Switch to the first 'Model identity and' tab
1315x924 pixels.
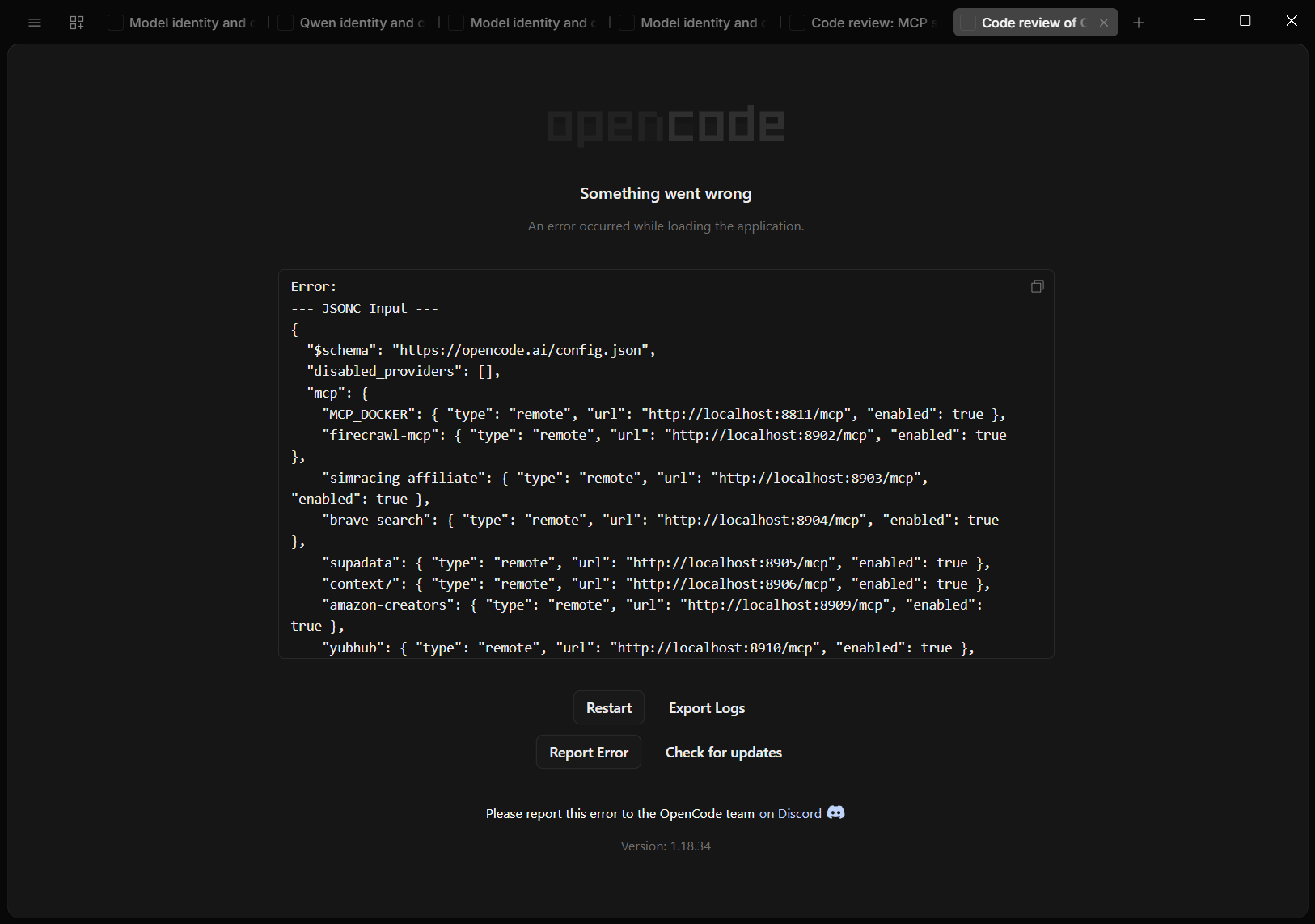(183, 23)
